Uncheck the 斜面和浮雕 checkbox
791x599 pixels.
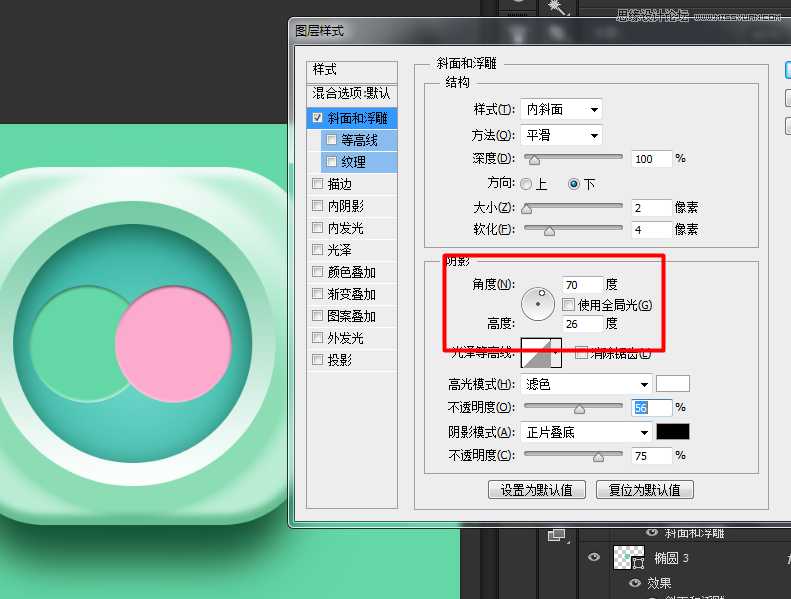(317, 118)
